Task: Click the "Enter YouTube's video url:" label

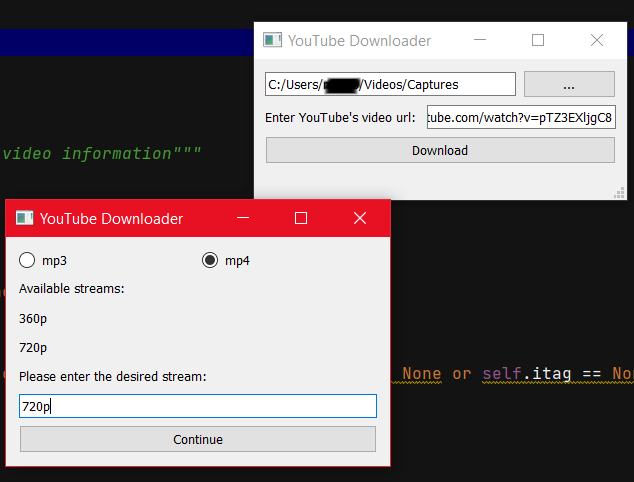Action: click(x=340, y=118)
